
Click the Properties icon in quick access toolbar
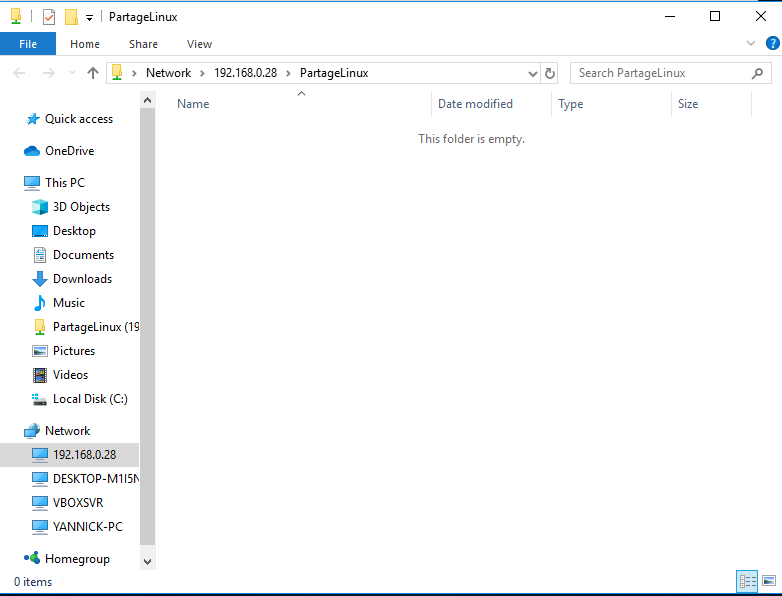[x=49, y=17]
